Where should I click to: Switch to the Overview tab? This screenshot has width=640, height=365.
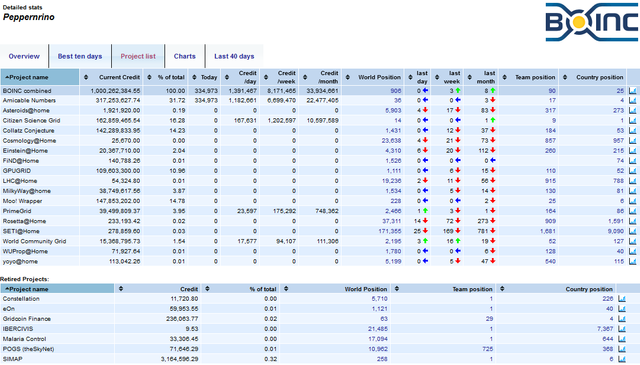(x=24, y=56)
